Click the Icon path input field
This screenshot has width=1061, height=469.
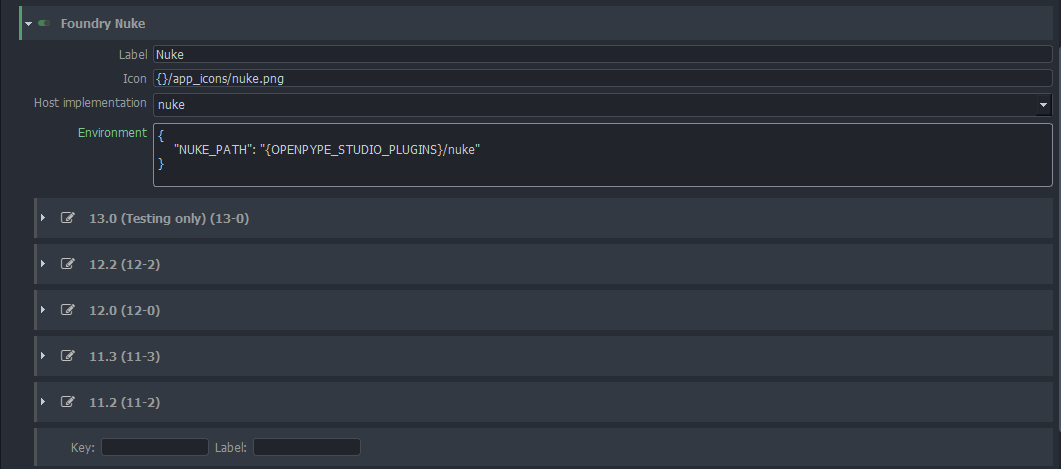point(602,78)
